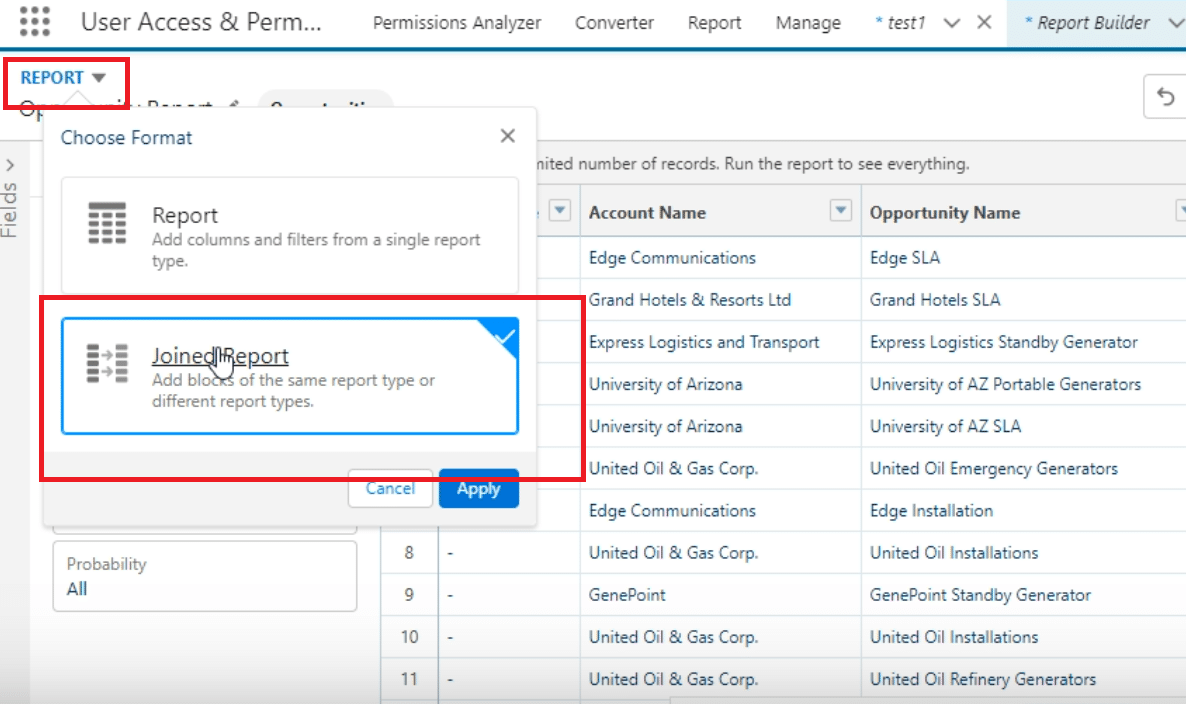This screenshot has height=722, width=1188.
Task: Open the App Launcher grid icon
Action: tap(35, 22)
